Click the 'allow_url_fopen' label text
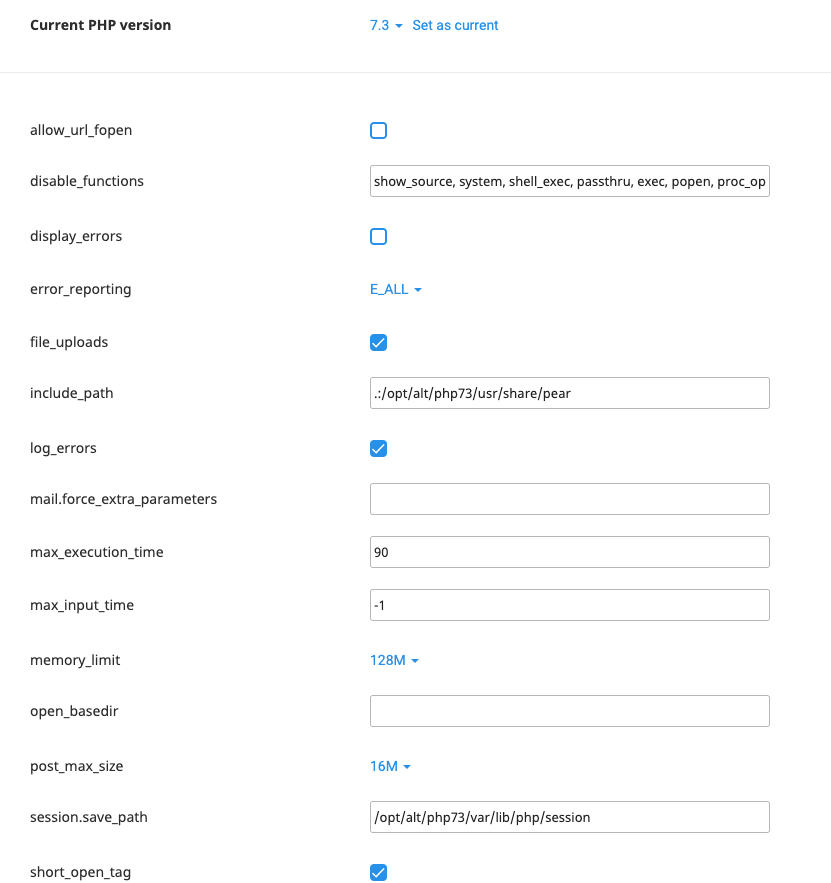 (x=81, y=130)
